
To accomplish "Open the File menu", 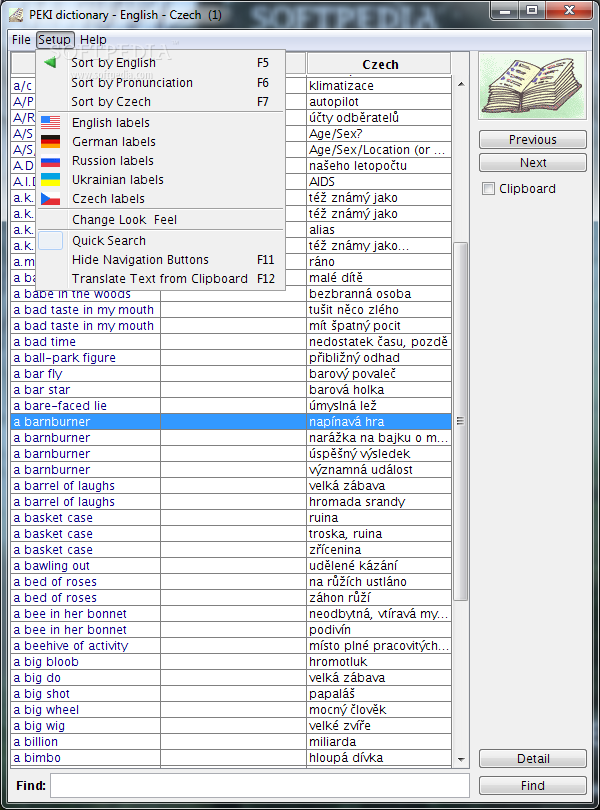I will pyautogui.click(x=21, y=39).
